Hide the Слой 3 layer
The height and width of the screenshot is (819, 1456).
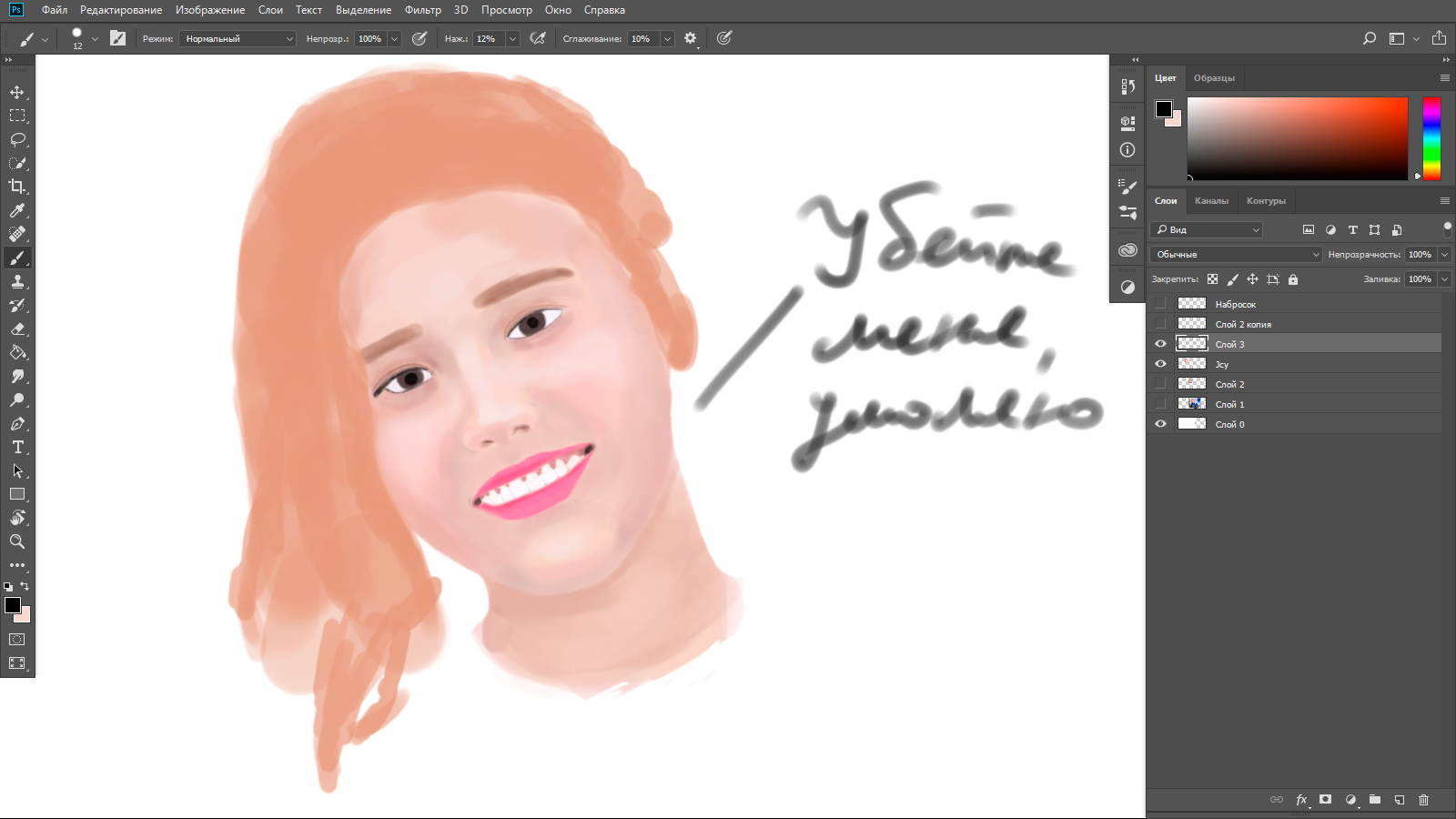point(1160,344)
